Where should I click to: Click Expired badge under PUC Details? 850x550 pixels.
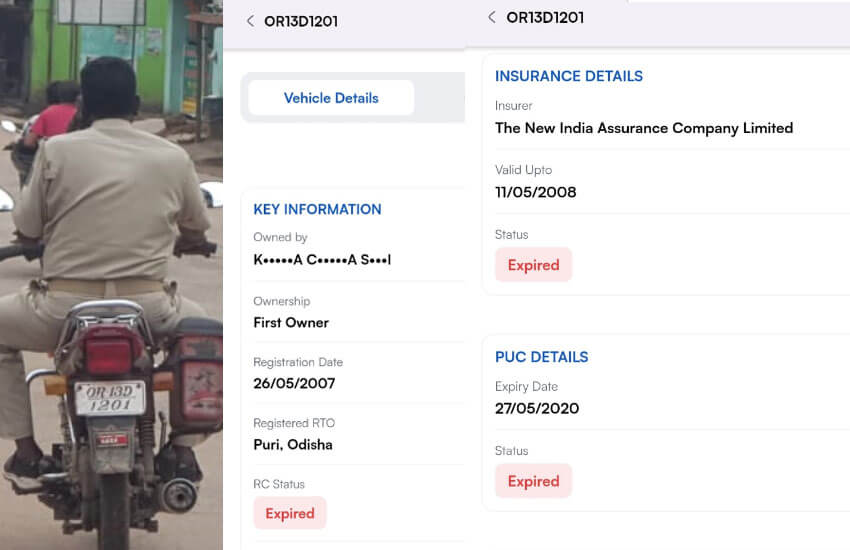tap(533, 481)
